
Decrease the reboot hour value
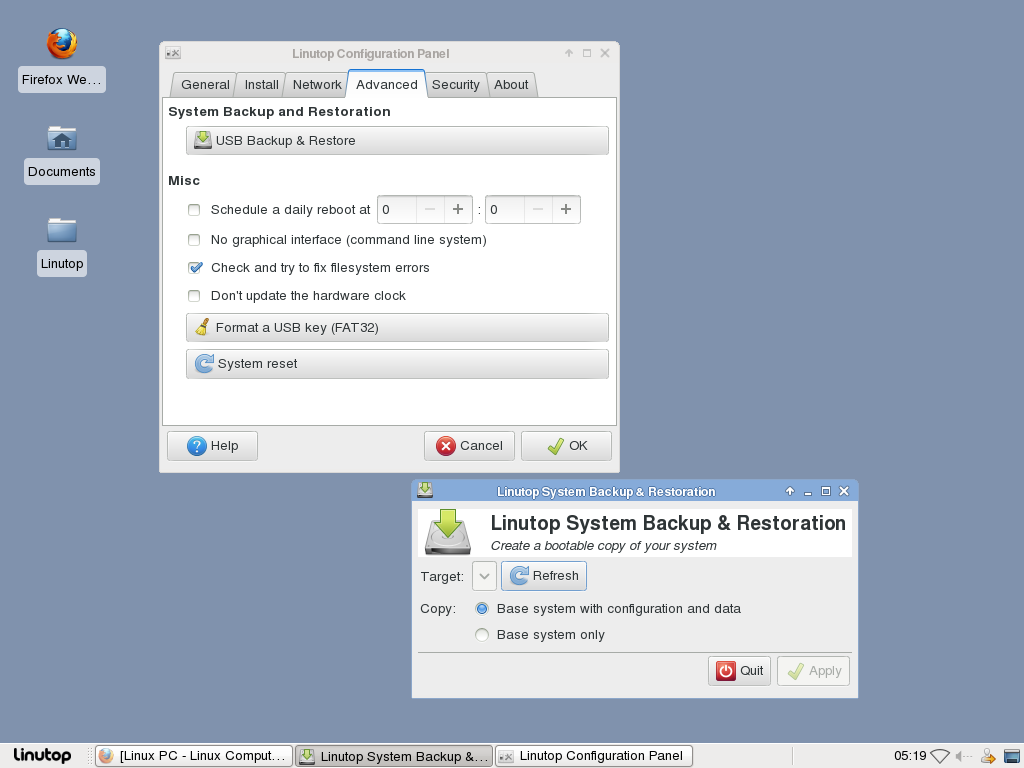coord(430,210)
